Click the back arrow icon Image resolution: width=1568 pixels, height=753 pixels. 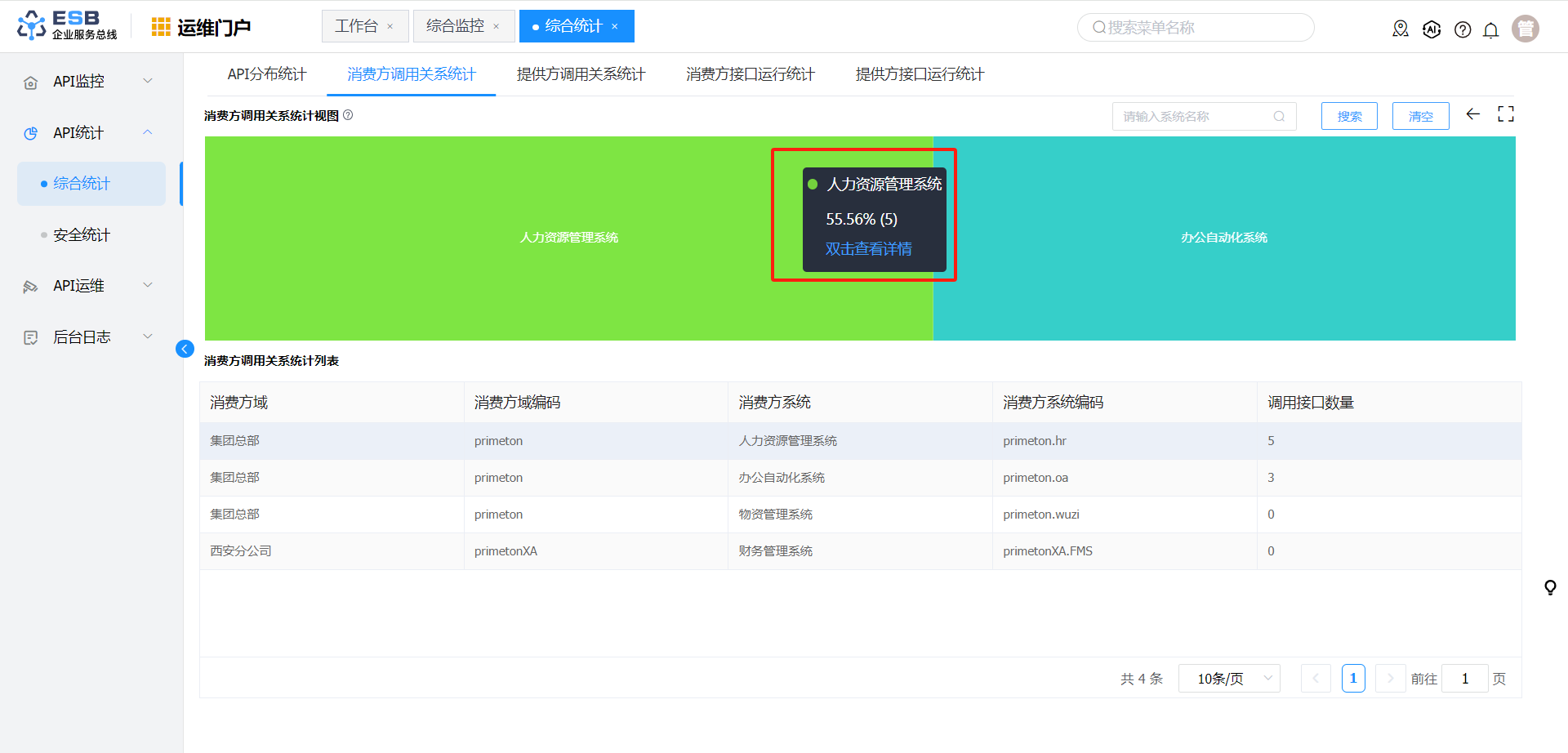(1472, 114)
